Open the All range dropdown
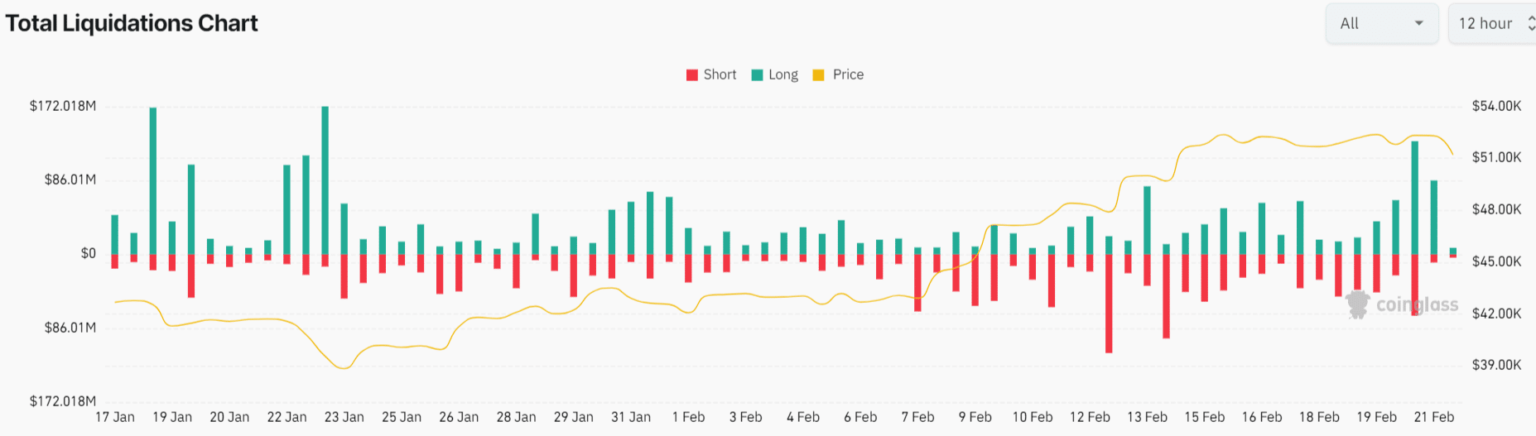1536x436 pixels. point(1382,24)
